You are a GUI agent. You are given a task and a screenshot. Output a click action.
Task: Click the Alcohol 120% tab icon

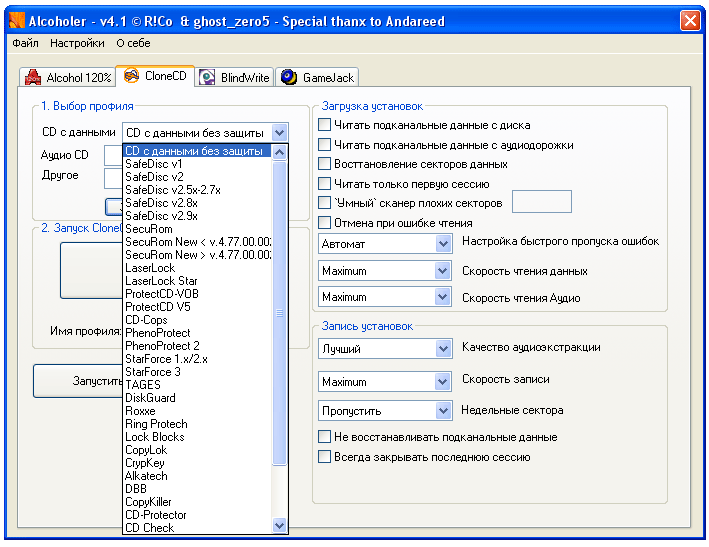33,77
